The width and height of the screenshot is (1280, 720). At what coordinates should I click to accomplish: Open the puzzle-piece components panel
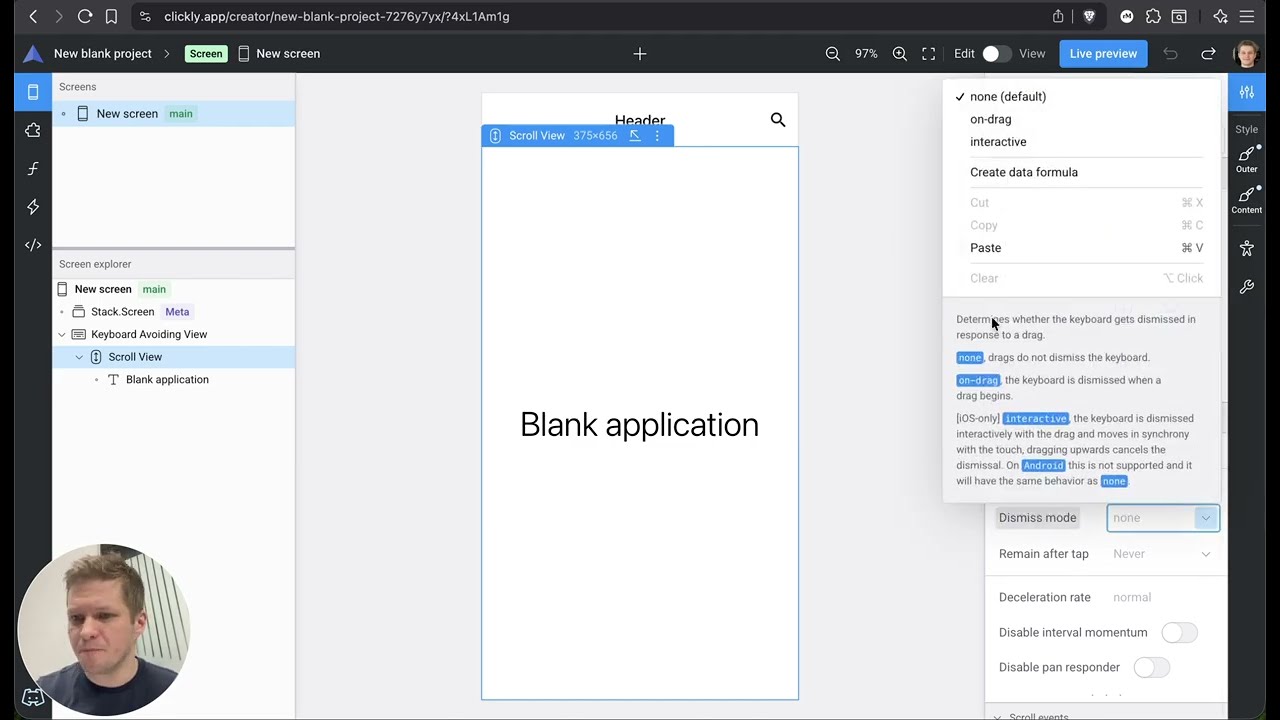33,130
